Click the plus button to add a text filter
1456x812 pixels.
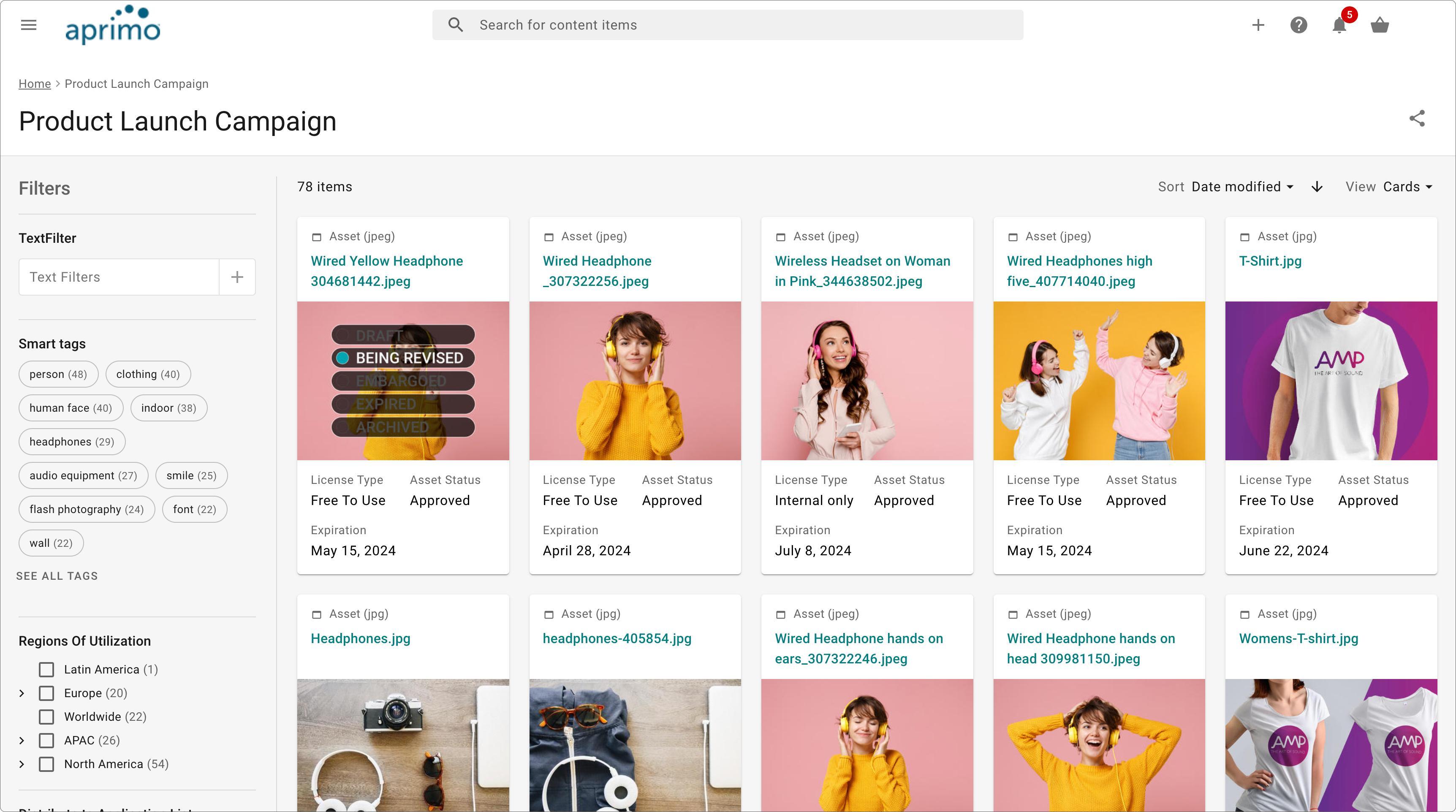(x=237, y=277)
